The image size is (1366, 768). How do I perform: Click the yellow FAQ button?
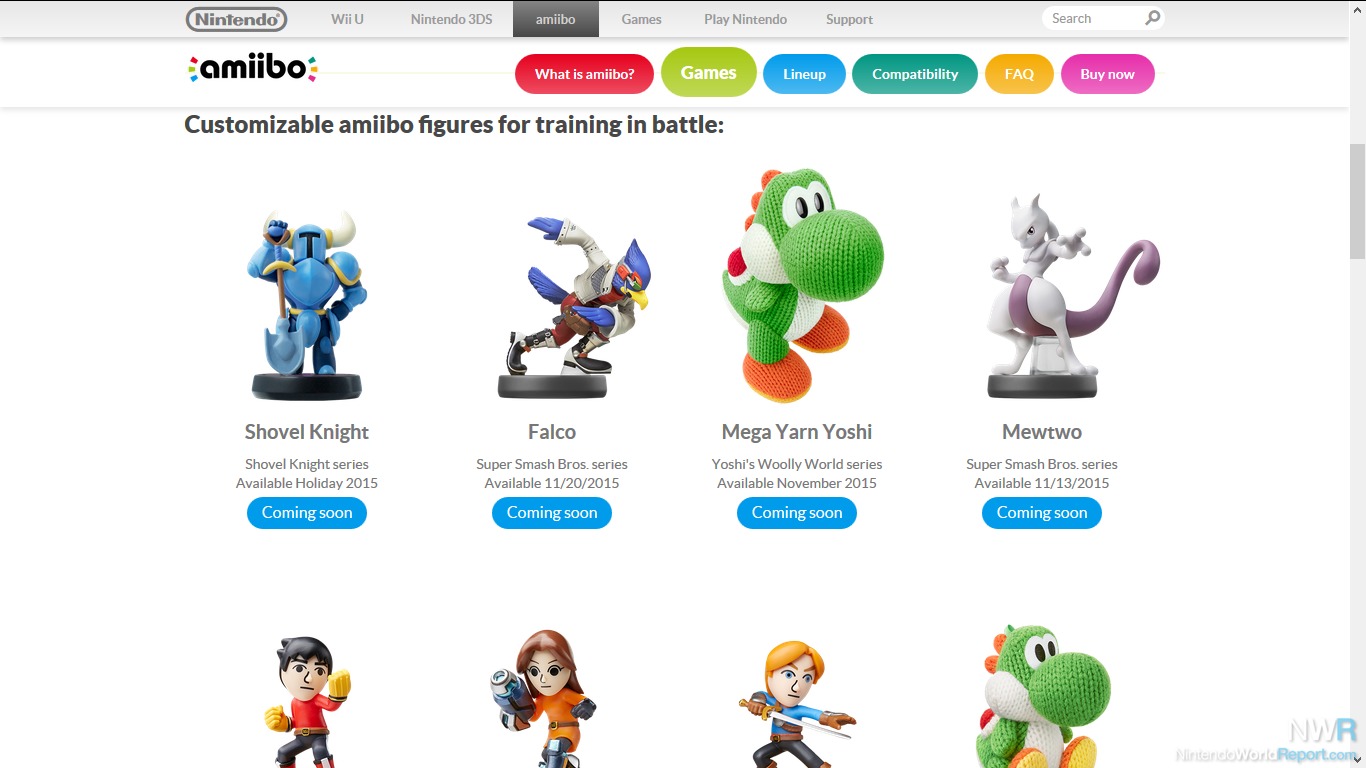pyautogui.click(x=1019, y=74)
